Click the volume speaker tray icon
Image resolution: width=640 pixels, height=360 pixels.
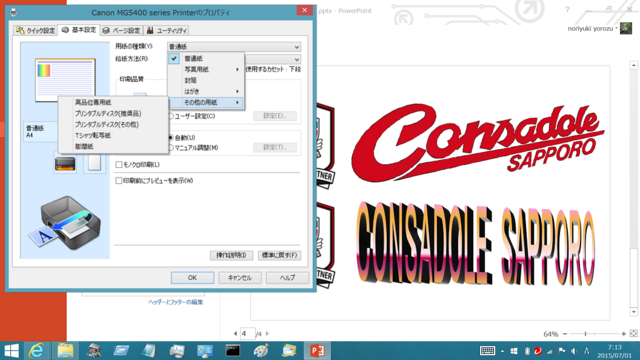pyautogui.click(x=574, y=351)
